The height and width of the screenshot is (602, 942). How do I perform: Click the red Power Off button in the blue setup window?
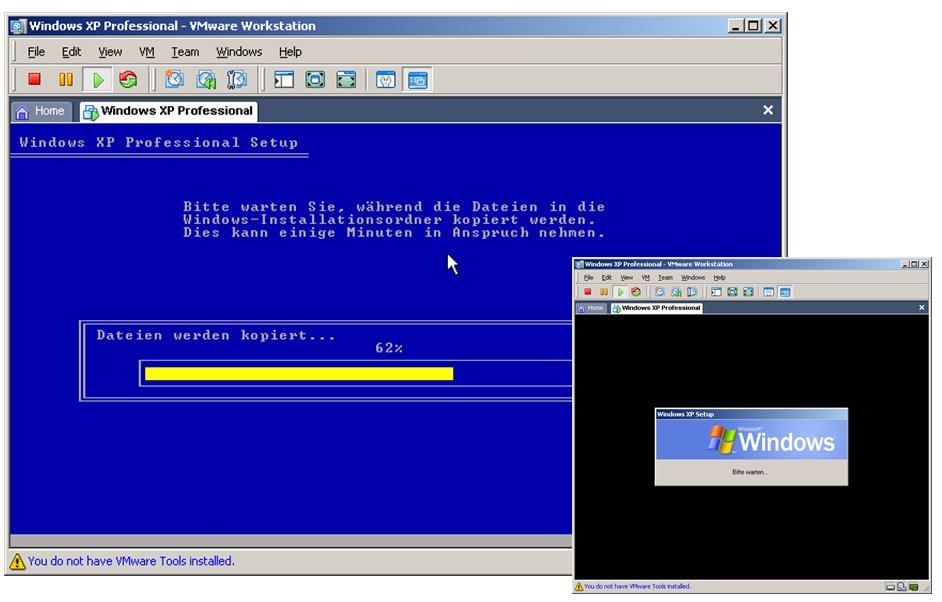click(x=34, y=79)
